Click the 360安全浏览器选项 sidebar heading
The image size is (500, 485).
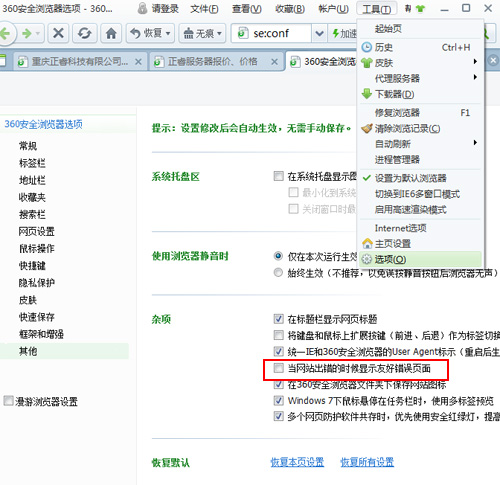43,124
